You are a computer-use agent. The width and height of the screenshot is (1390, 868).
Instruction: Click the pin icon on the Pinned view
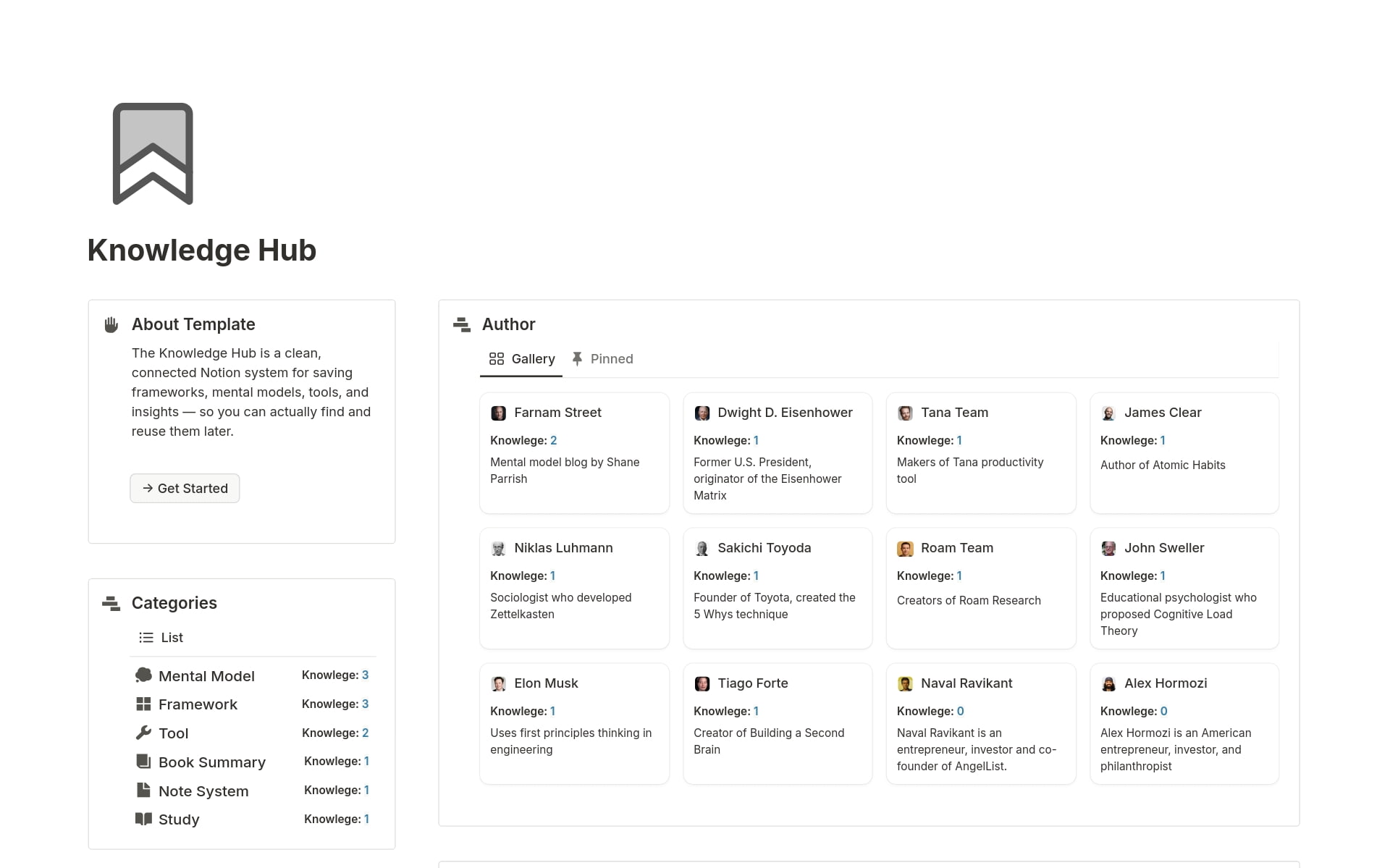[x=577, y=358]
